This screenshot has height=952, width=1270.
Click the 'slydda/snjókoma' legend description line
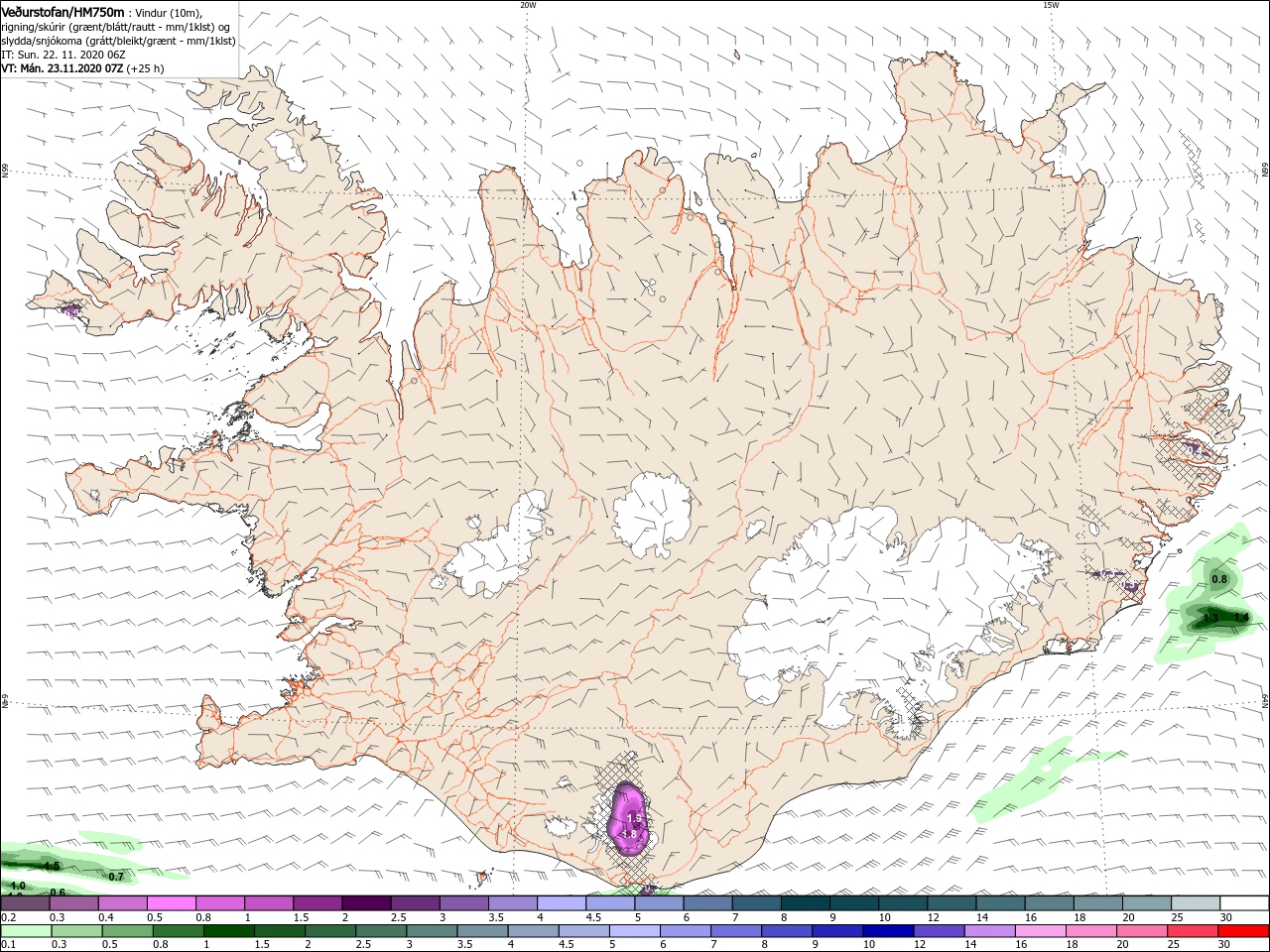[x=118, y=41]
